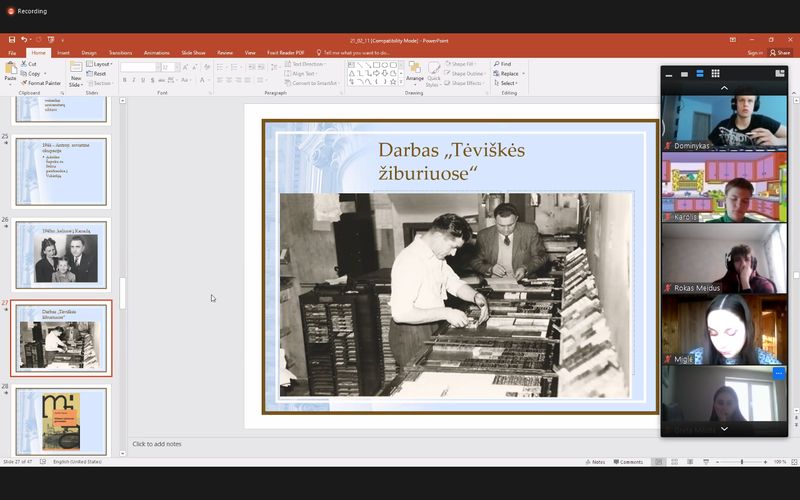The image size is (800, 500).
Task: Click the zoom slider in status bar
Action: [742, 462]
